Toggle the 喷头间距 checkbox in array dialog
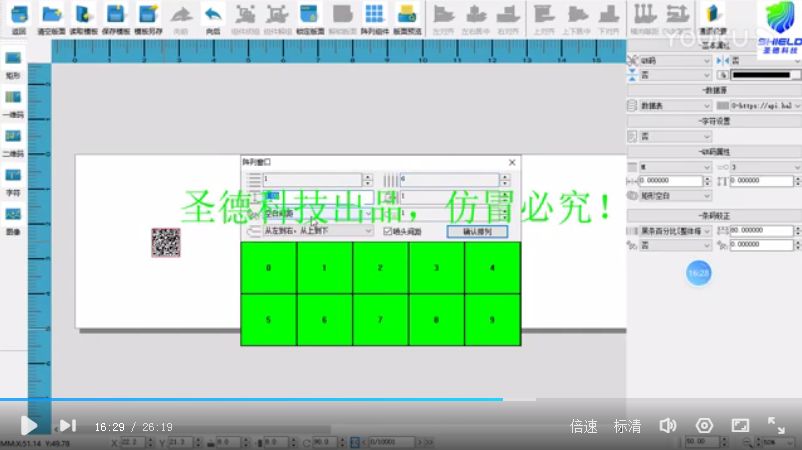Viewport: 802px width, 450px height. pos(388,232)
